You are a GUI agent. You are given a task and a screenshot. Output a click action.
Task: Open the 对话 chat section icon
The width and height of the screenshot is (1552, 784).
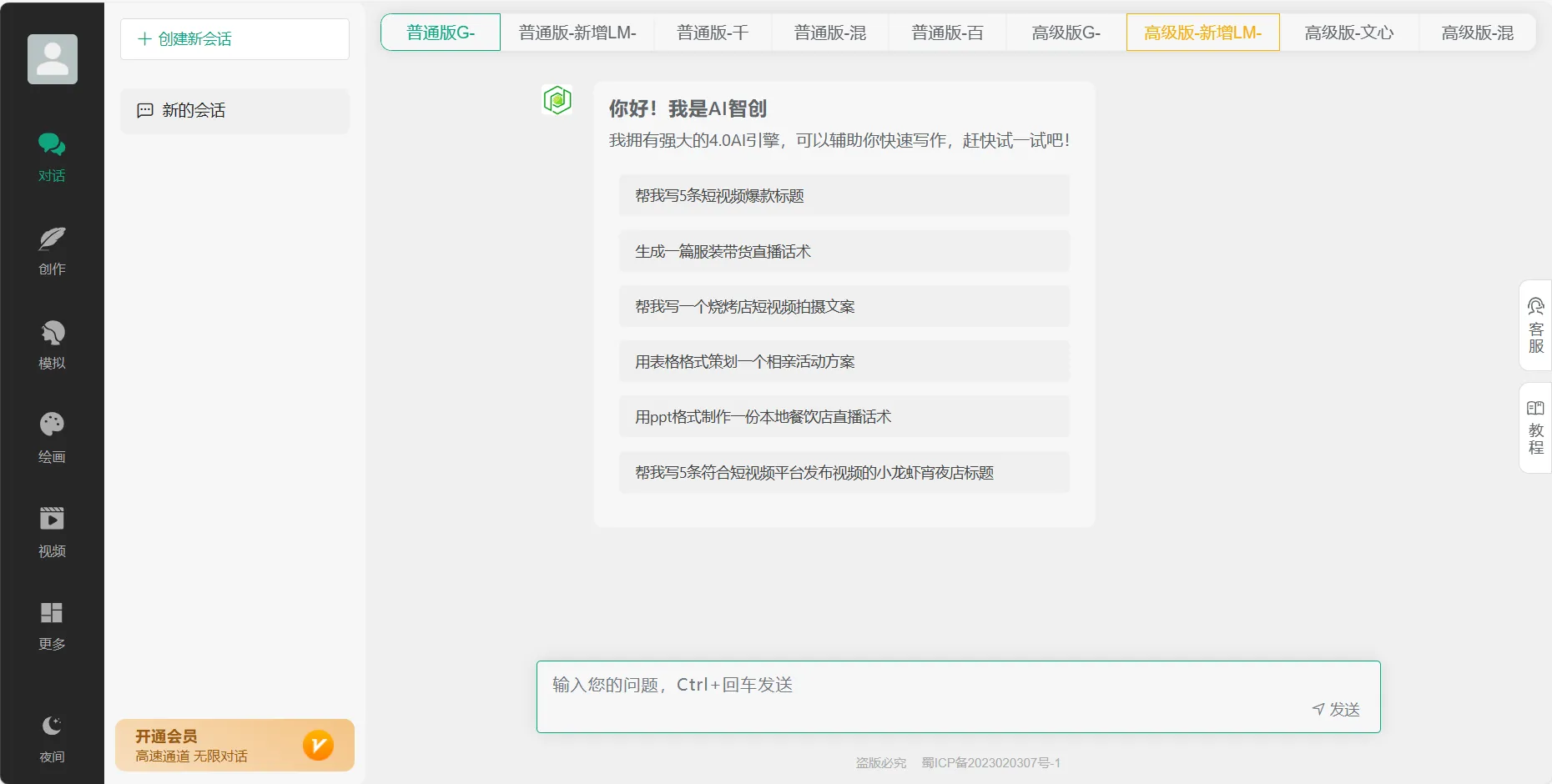tap(52, 144)
